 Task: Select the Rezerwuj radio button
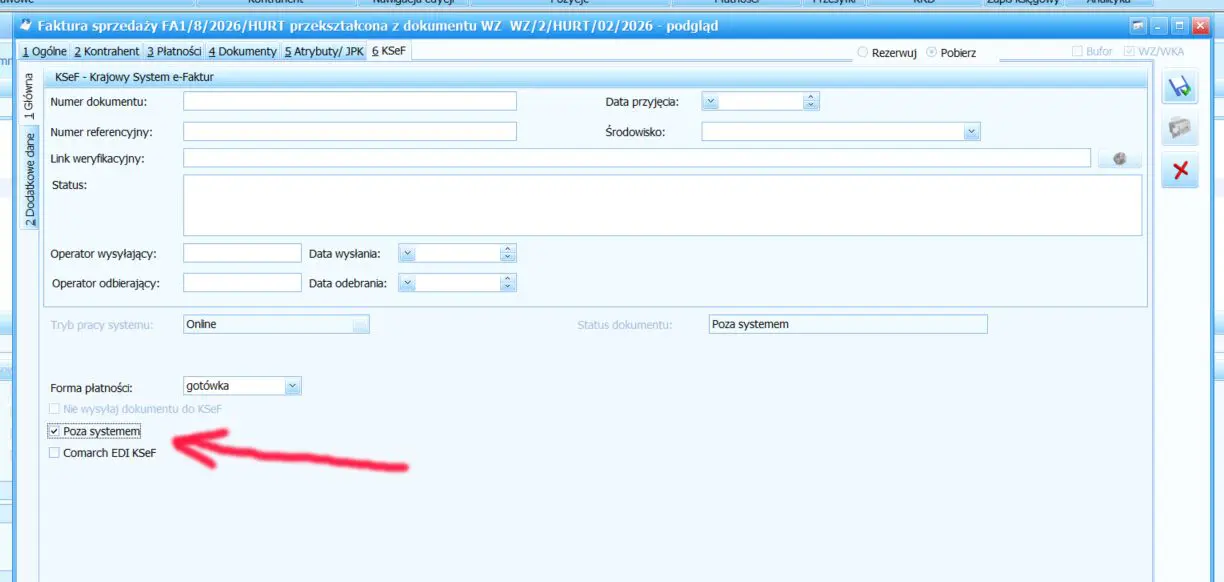click(862, 52)
